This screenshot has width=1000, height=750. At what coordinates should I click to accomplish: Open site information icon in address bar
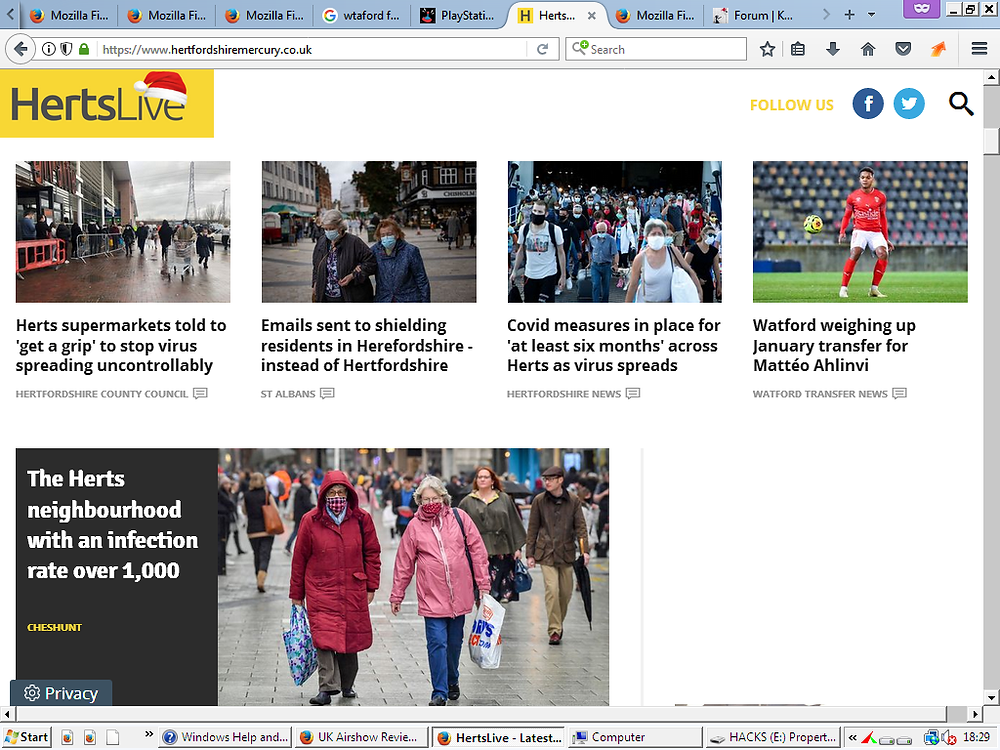(x=49, y=49)
